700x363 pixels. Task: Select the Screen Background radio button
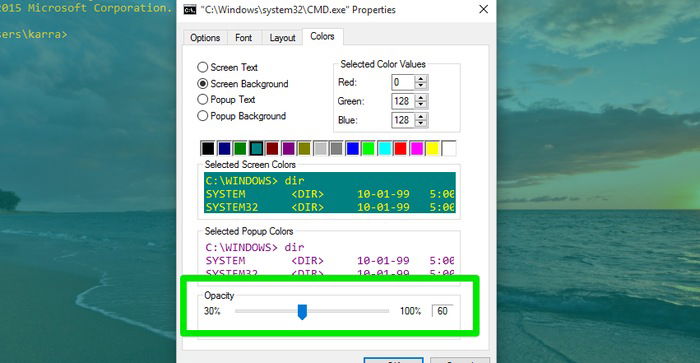[203, 83]
